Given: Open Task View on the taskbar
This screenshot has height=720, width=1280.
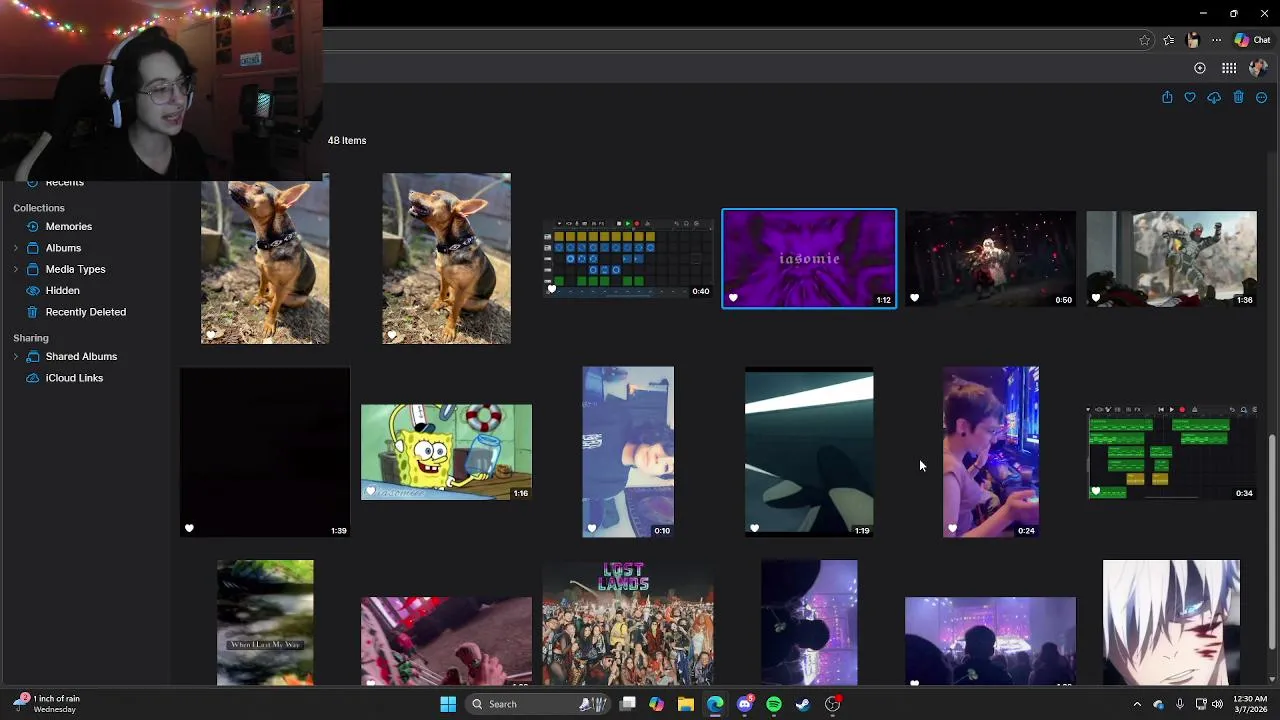Looking at the screenshot, I should tap(628, 704).
